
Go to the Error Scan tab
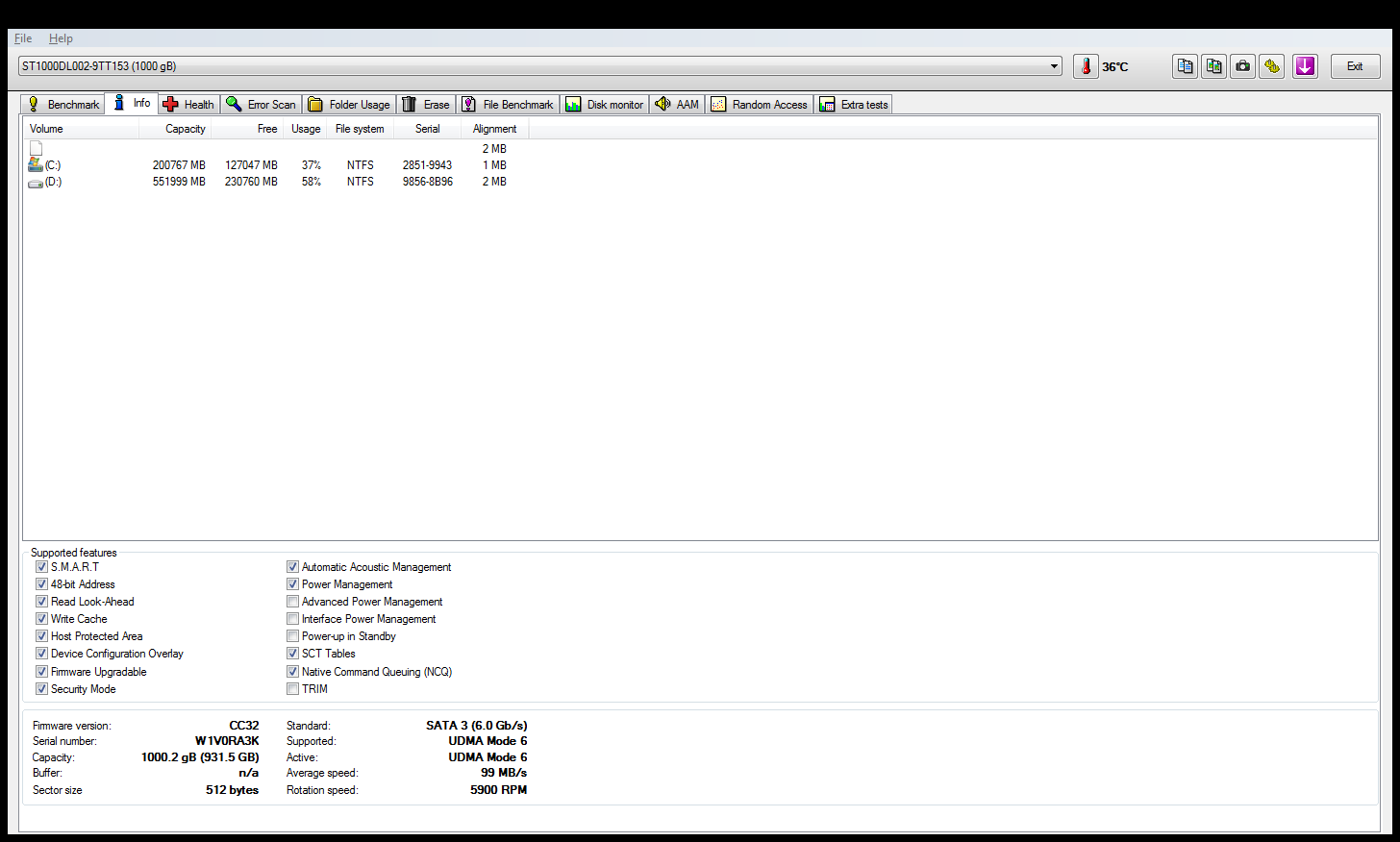click(262, 105)
